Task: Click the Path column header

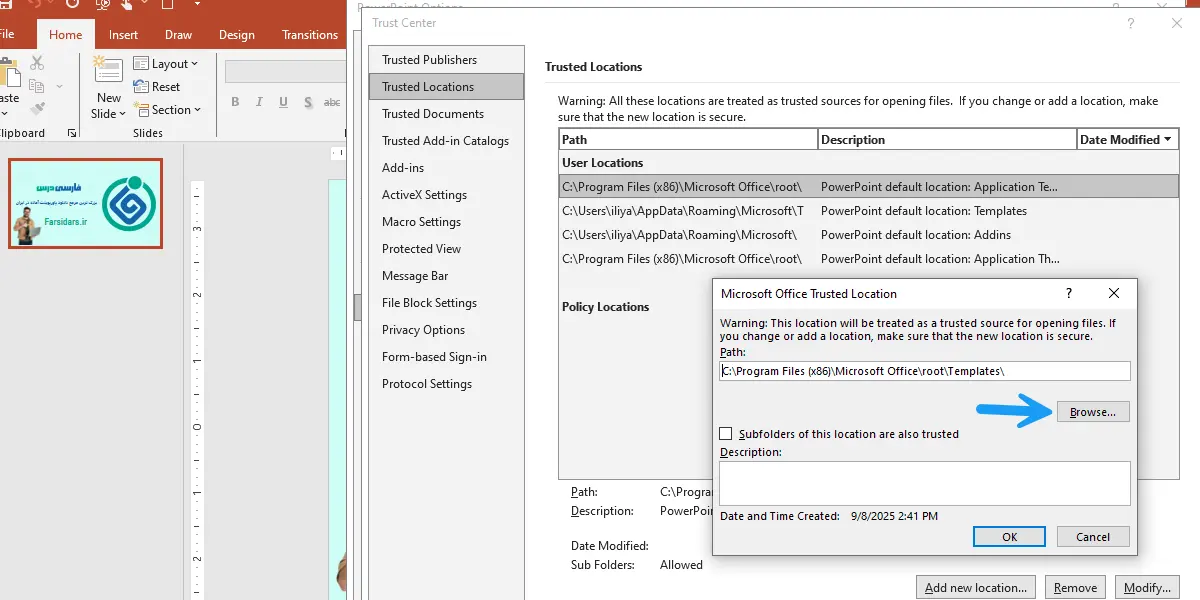Action: coord(689,140)
